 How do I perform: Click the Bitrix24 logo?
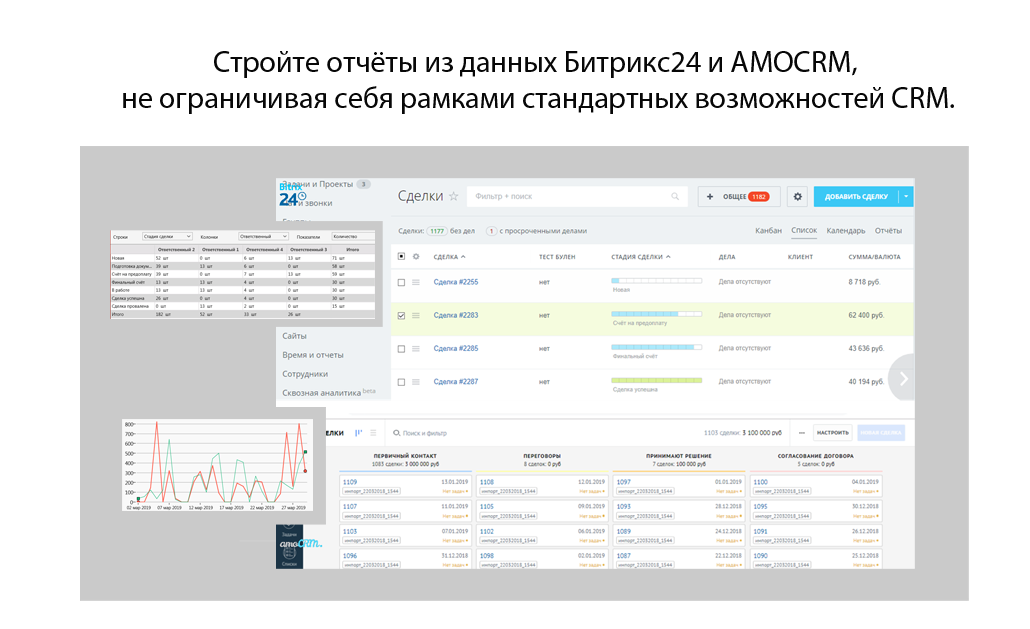[292, 196]
